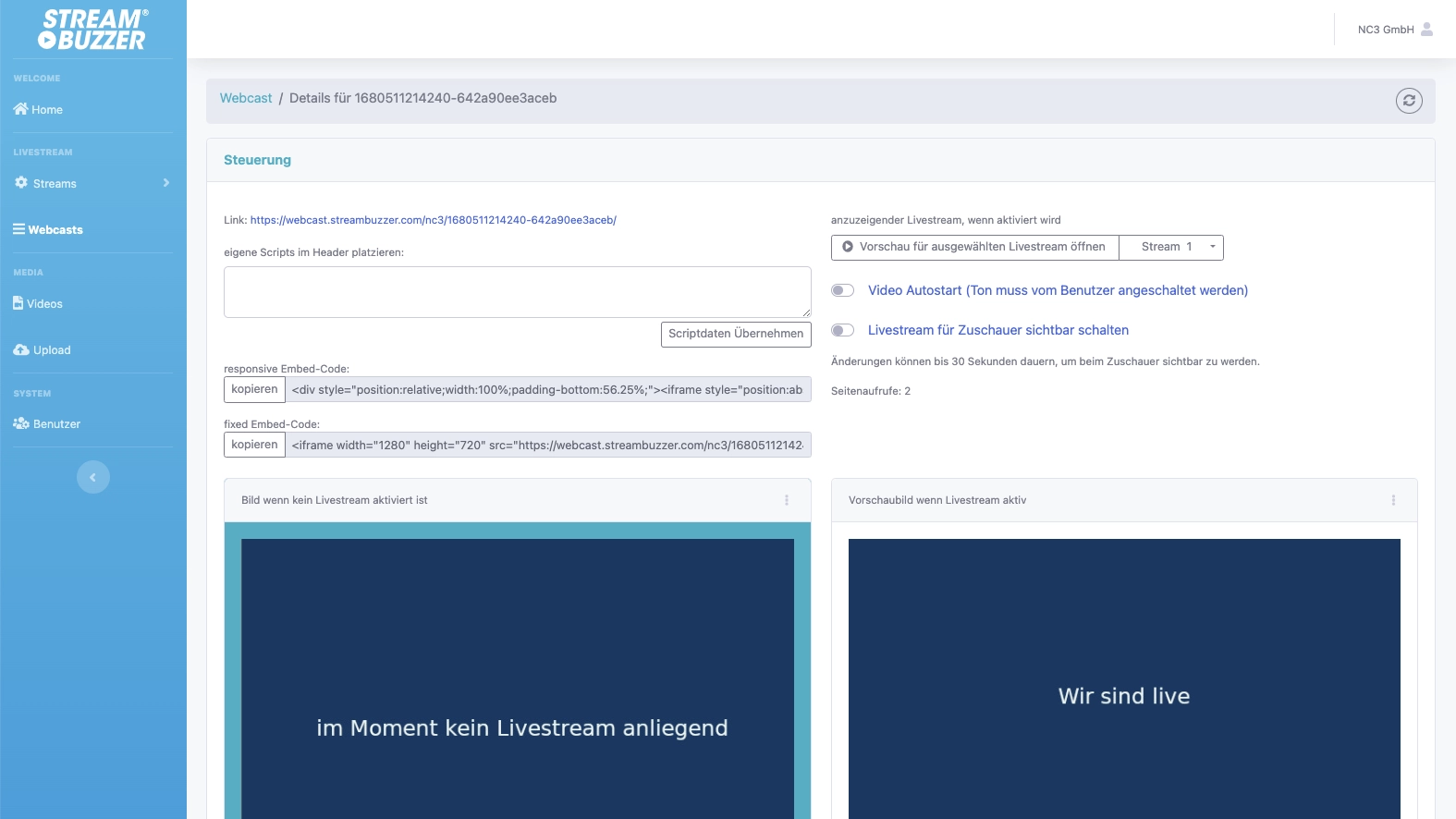
Task: Click the NC3 GmbH account name
Action: click(x=1386, y=30)
